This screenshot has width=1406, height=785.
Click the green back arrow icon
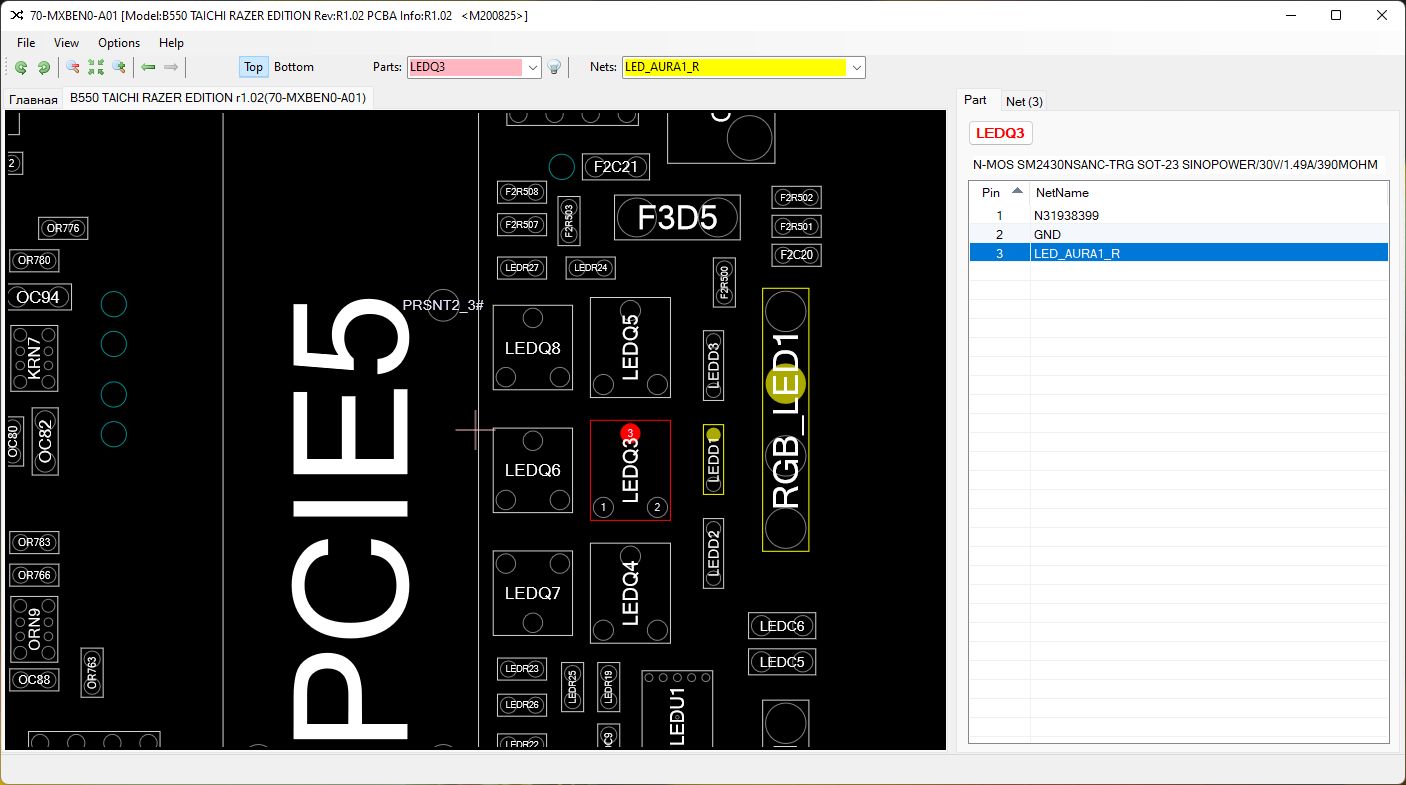coord(148,68)
